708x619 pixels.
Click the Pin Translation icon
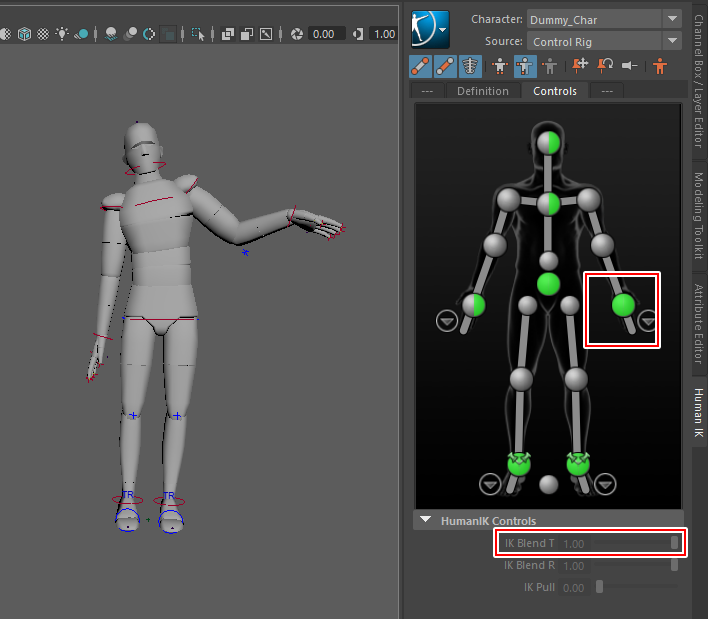(x=580, y=66)
